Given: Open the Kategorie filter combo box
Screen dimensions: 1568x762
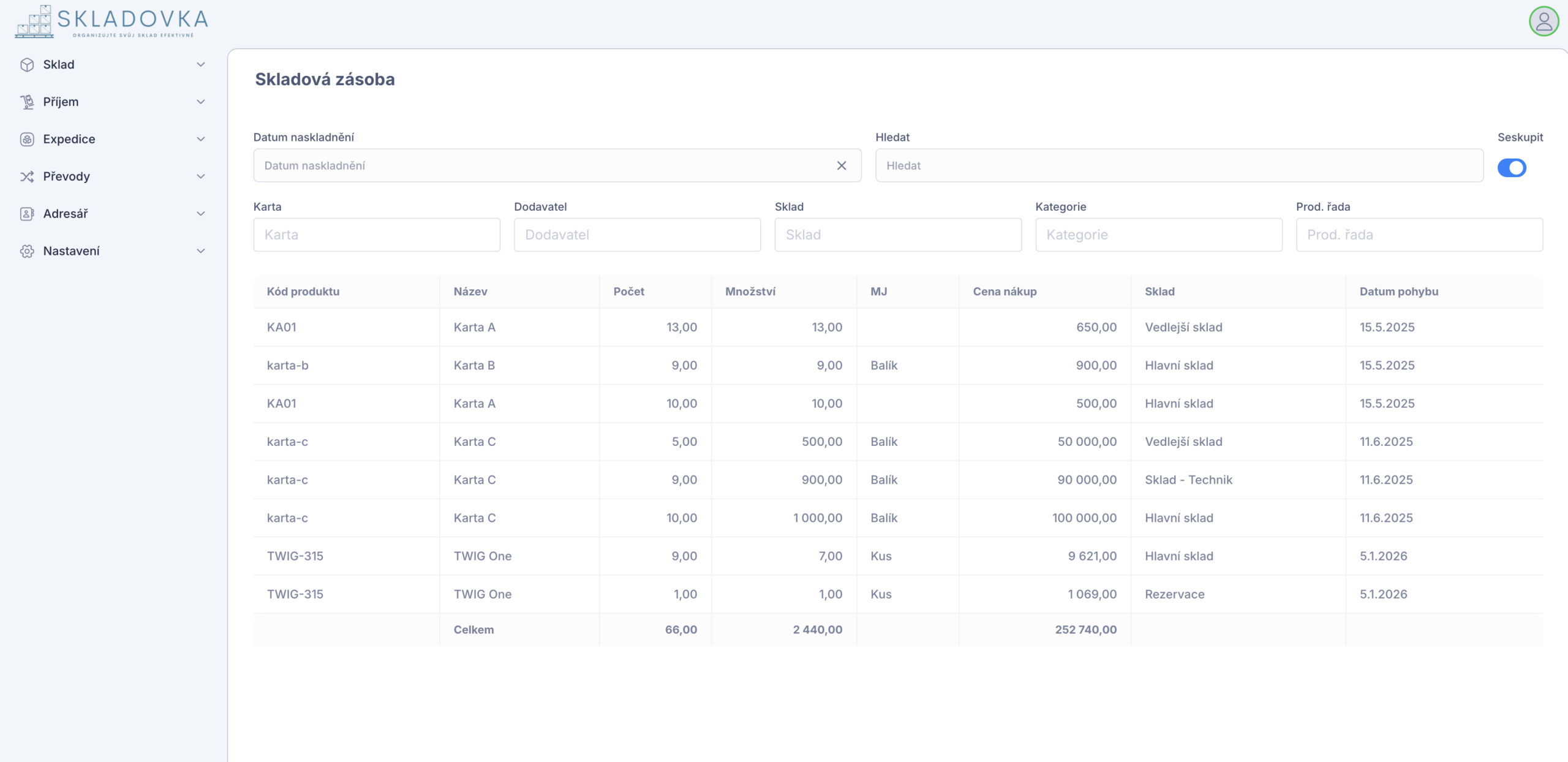Looking at the screenshot, I should (x=1158, y=235).
